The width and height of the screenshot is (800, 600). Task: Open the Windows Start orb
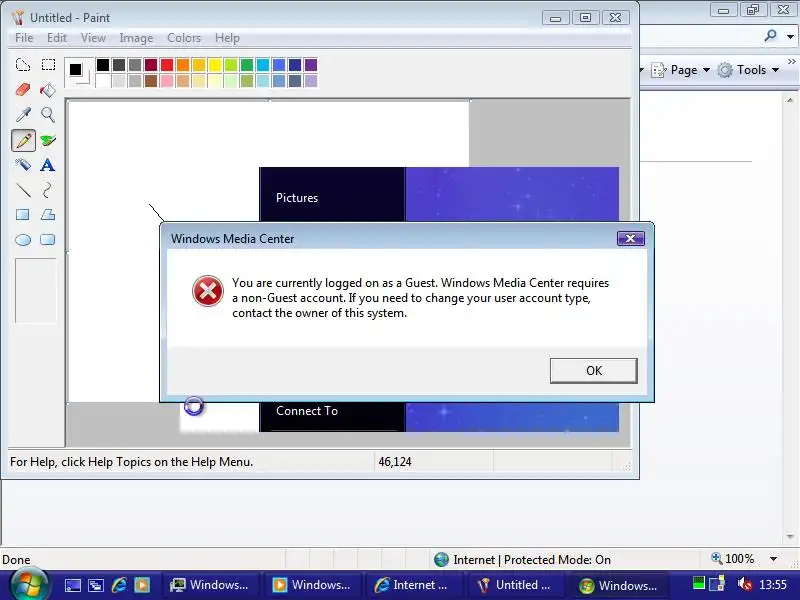[x=28, y=584]
